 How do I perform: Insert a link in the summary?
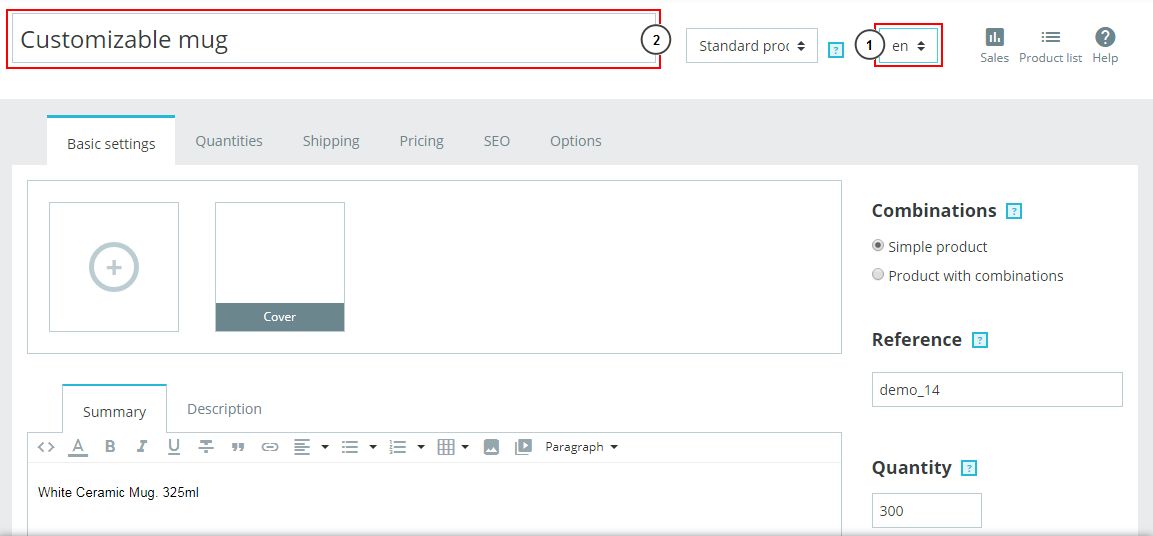[x=269, y=447]
